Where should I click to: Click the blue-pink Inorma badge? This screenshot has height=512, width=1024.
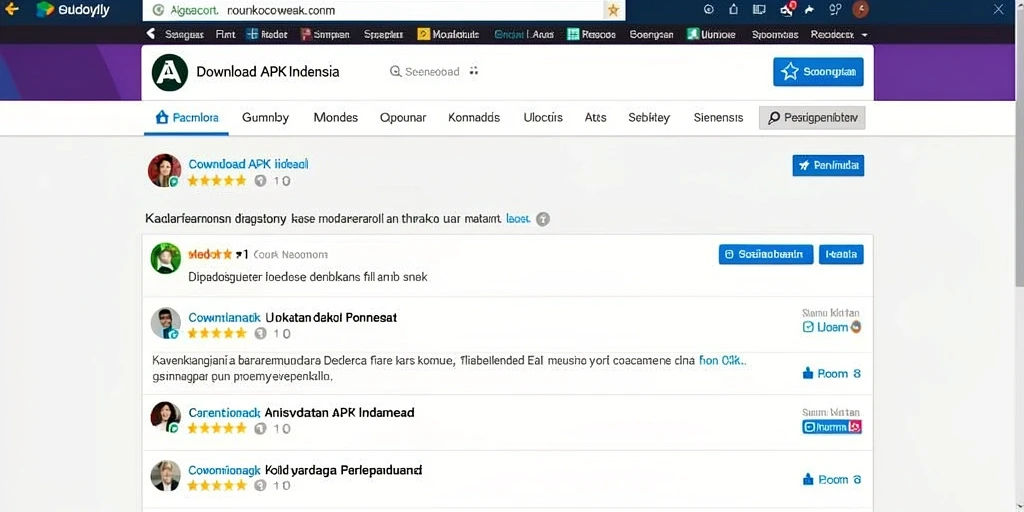[x=831, y=427]
